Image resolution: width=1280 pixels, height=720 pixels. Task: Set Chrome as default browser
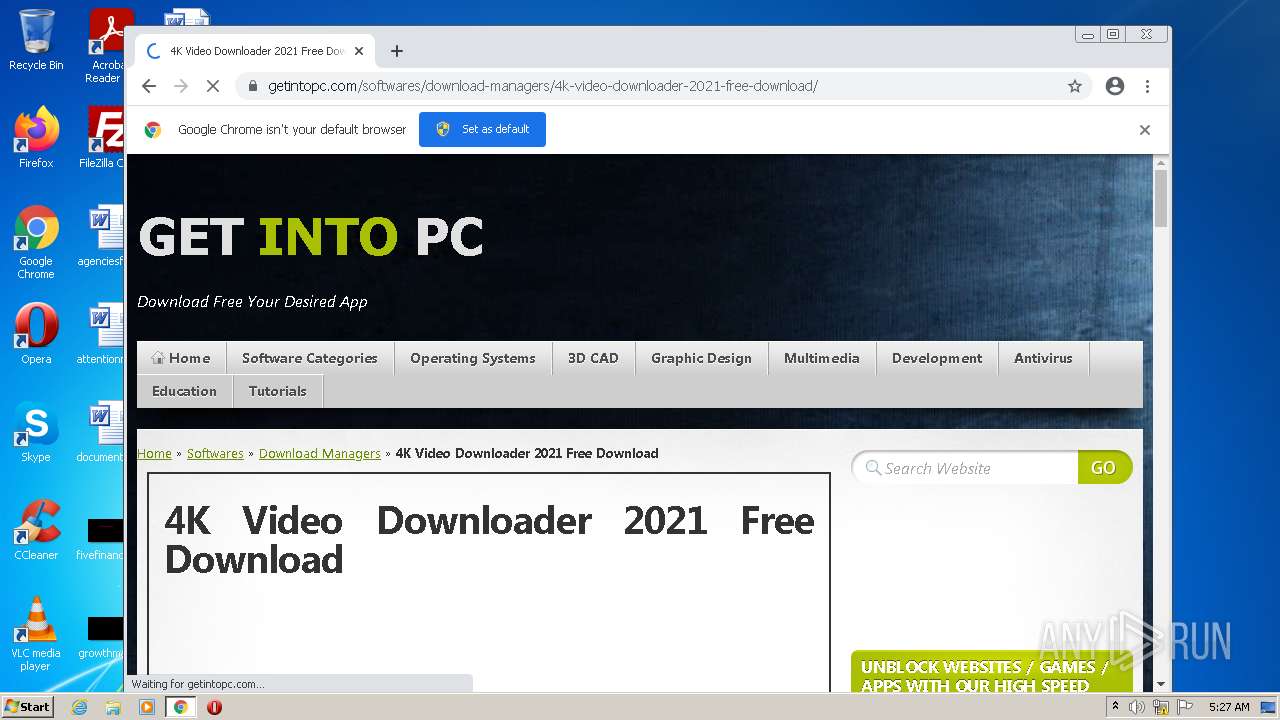(x=482, y=129)
